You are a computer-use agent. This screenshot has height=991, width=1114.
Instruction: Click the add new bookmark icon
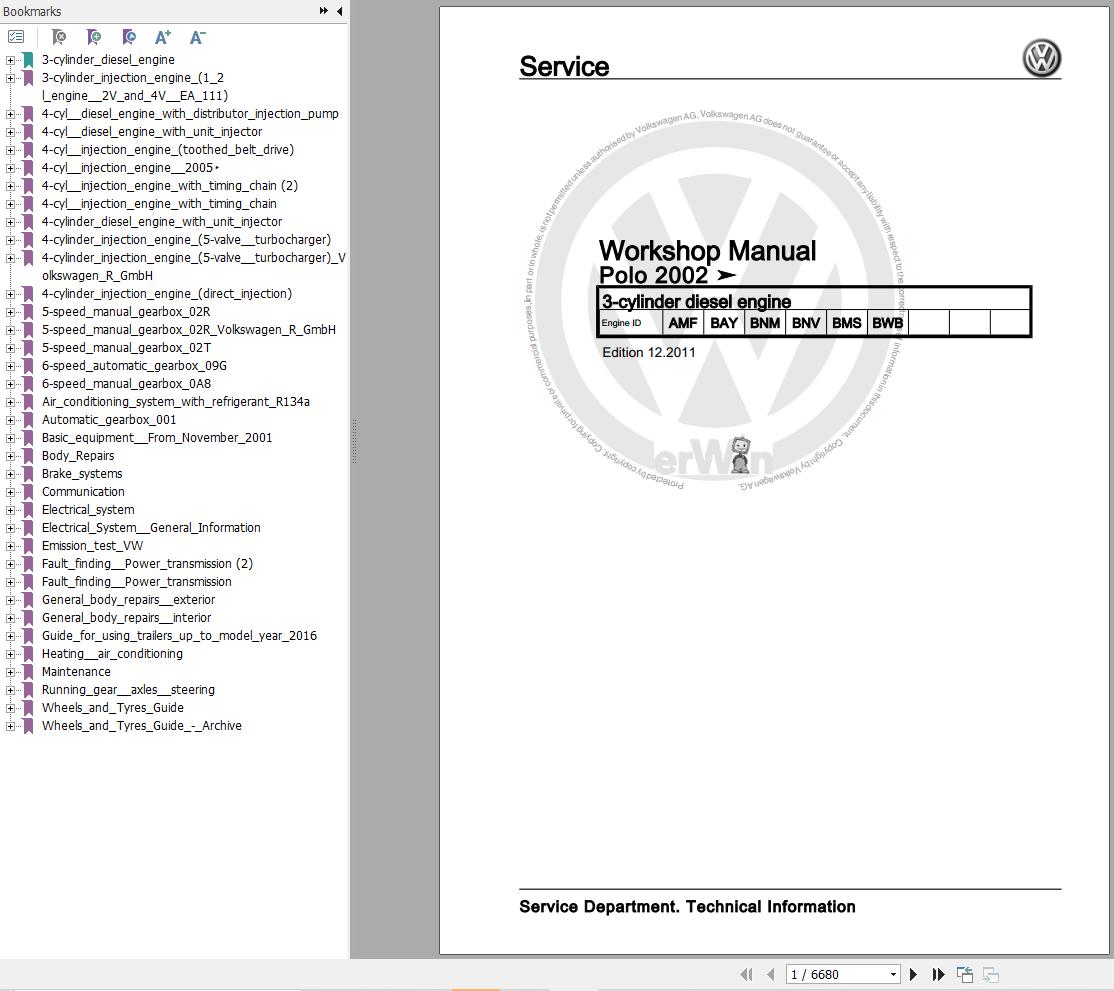coord(94,36)
